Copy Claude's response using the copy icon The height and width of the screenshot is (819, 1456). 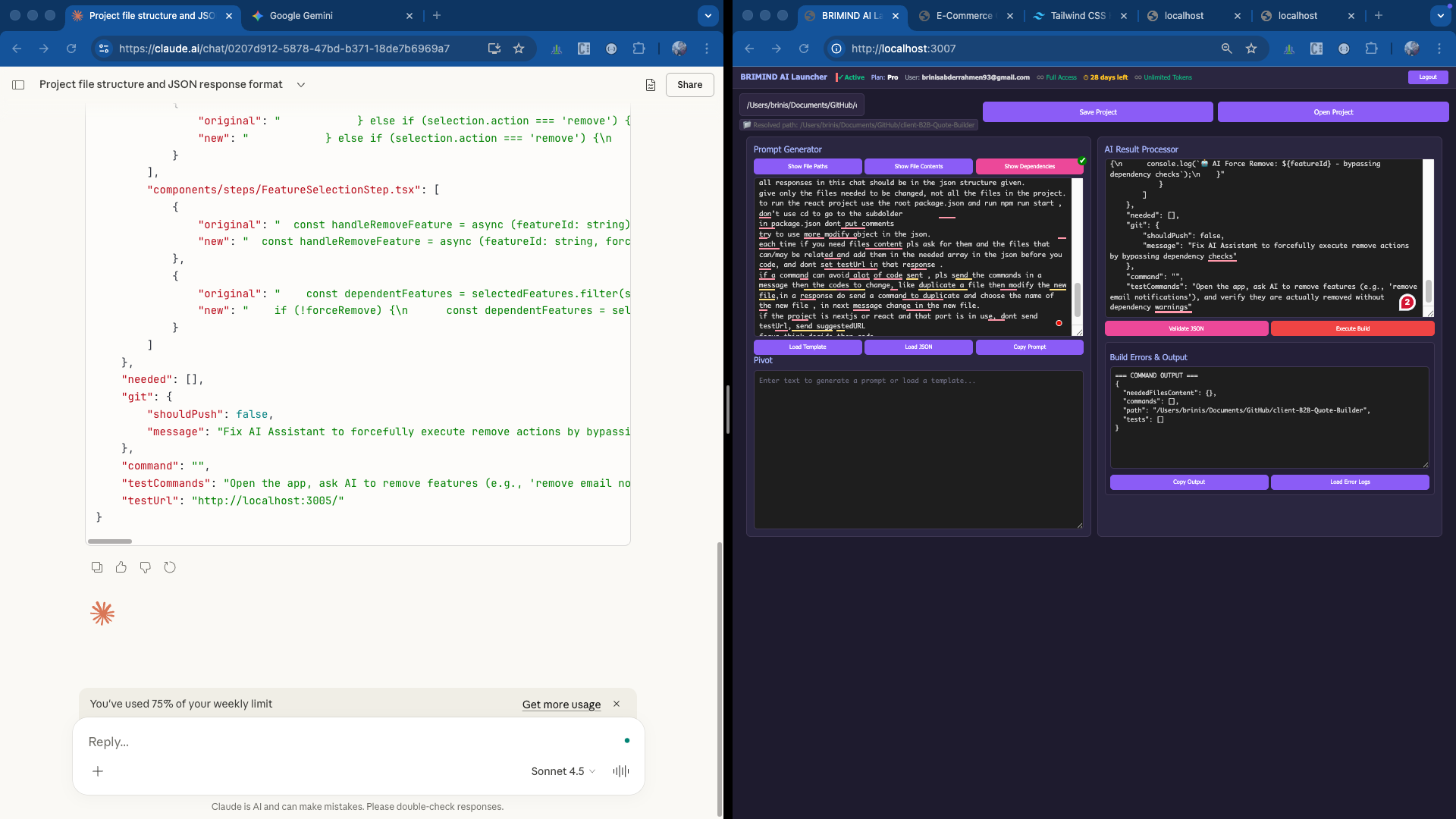(x=96, y=567)
